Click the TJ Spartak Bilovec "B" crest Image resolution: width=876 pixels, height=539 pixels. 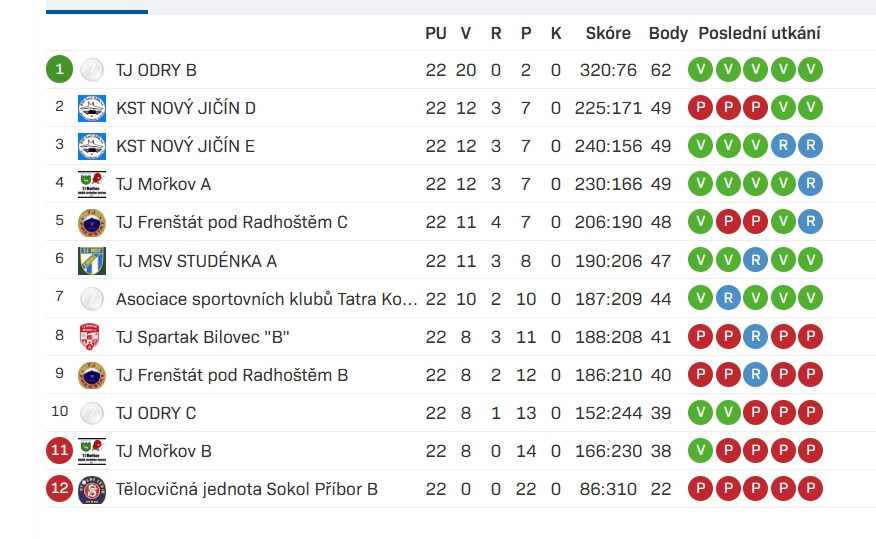click(89, 337)
